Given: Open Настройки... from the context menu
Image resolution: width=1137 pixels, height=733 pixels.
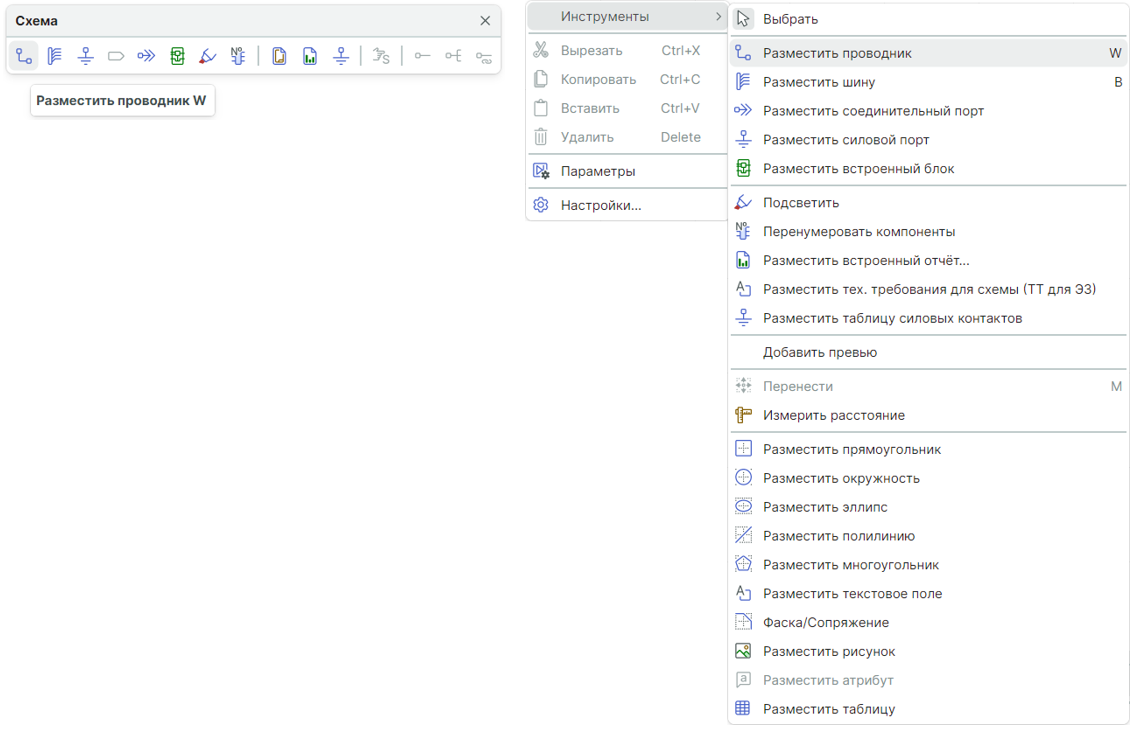Looking at the screenshot, I should [x=600, y=205].
